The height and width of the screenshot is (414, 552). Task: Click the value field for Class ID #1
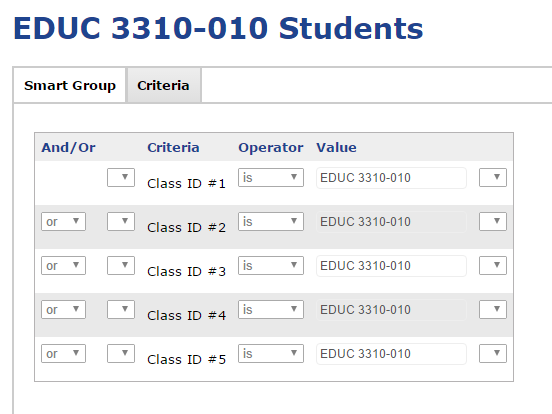tap(391, 178)
